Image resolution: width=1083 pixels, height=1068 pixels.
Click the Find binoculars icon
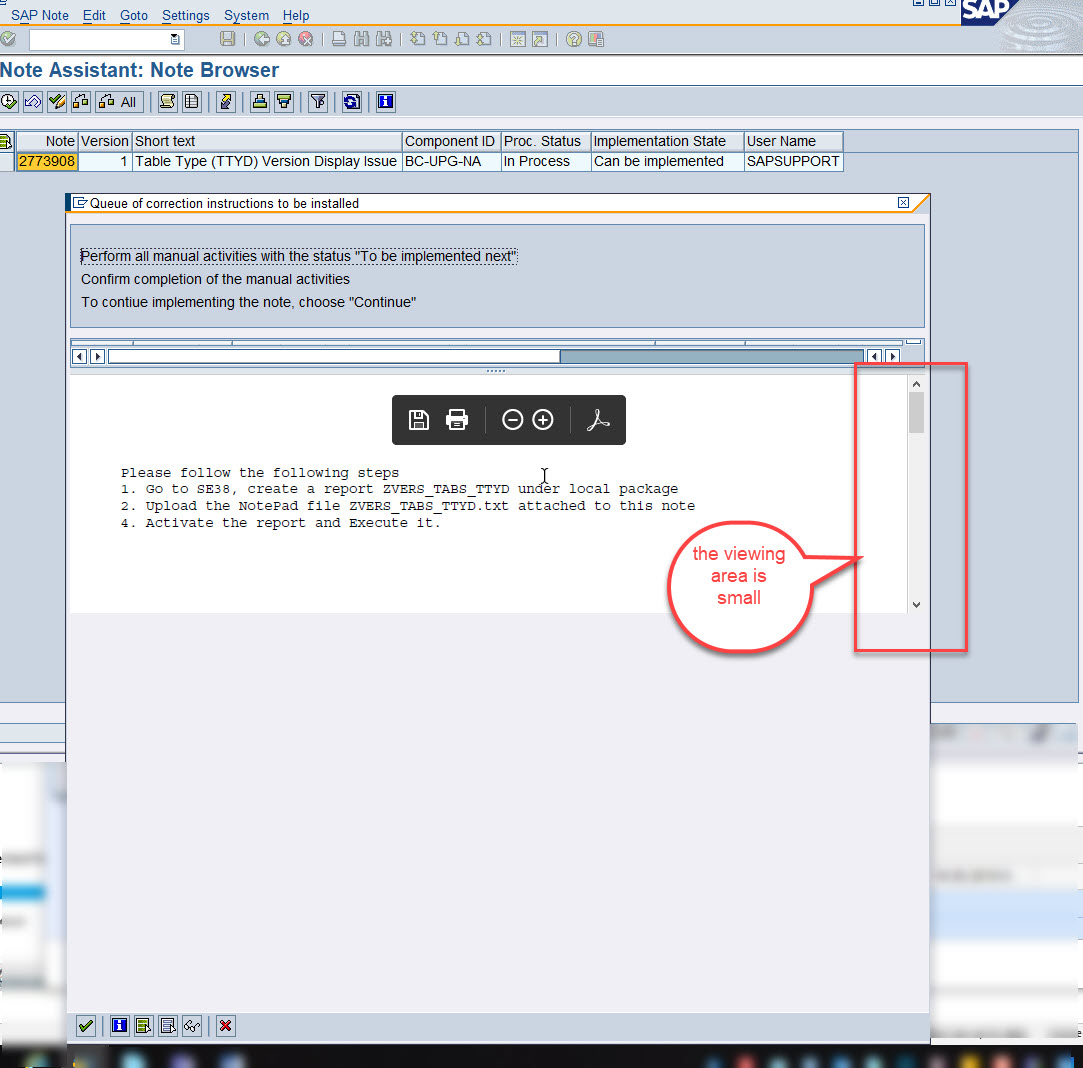(361, 39)
